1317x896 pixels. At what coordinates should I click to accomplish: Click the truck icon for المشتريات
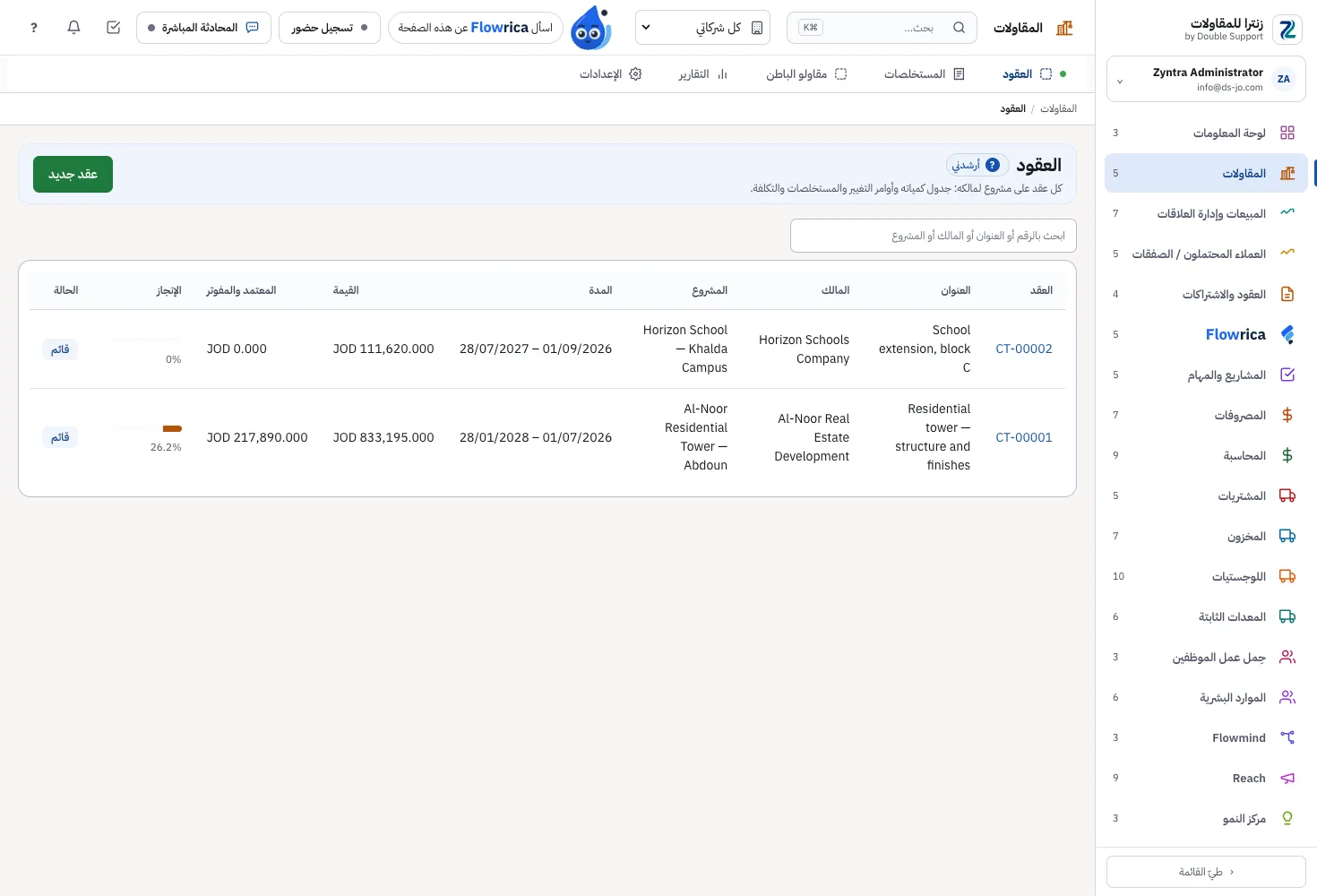[x=1287, y=495]
